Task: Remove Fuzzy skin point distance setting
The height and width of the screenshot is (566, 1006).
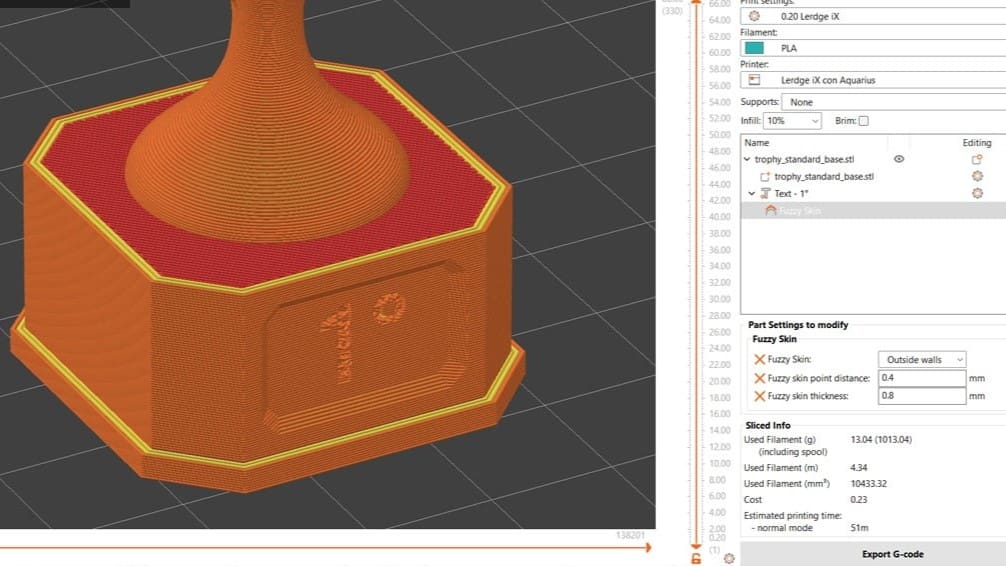Action: coord(759,378)
